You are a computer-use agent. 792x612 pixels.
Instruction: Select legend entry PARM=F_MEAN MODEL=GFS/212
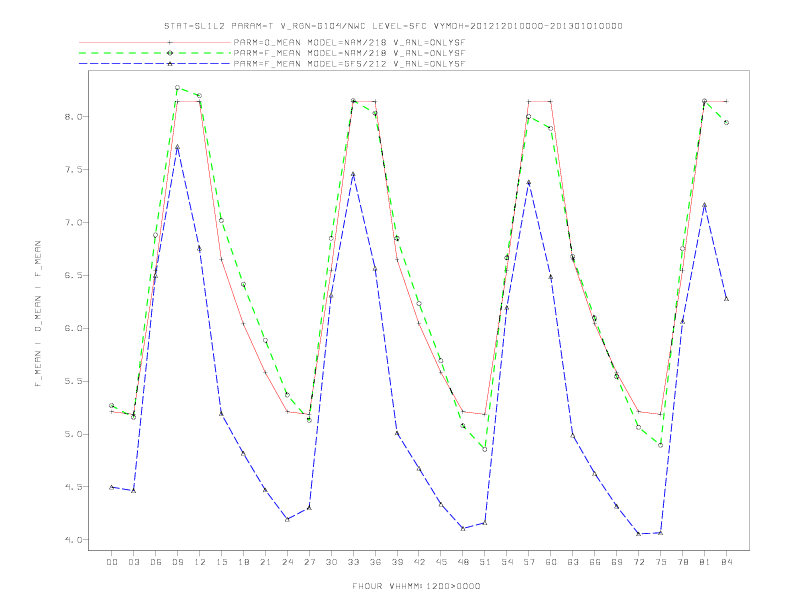click(x=349, y=64)
